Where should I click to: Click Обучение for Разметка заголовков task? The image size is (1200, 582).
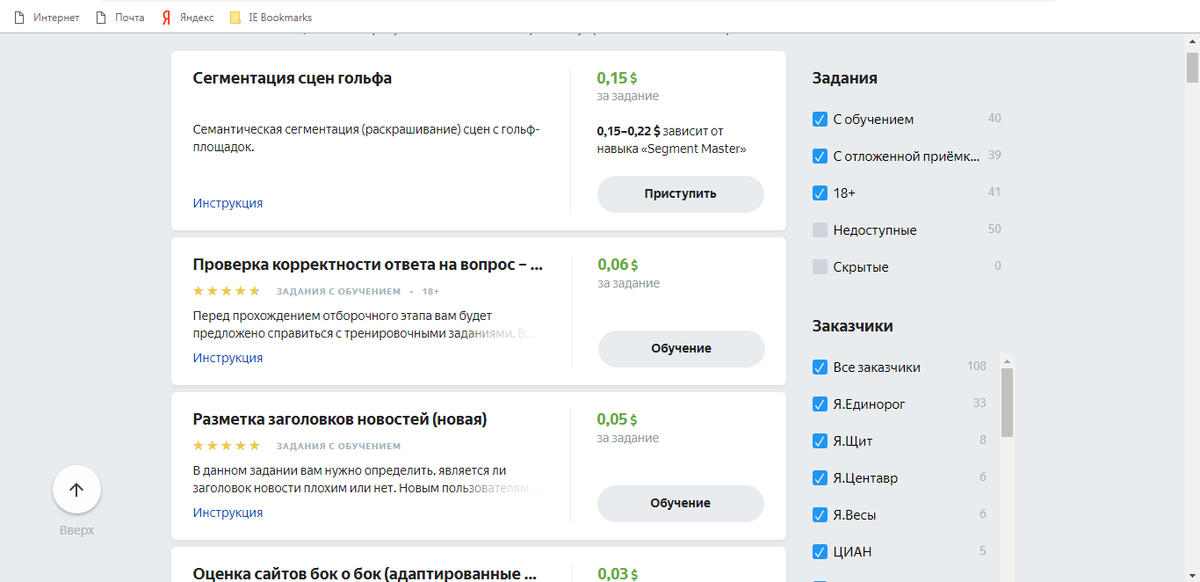coord(681,503)
